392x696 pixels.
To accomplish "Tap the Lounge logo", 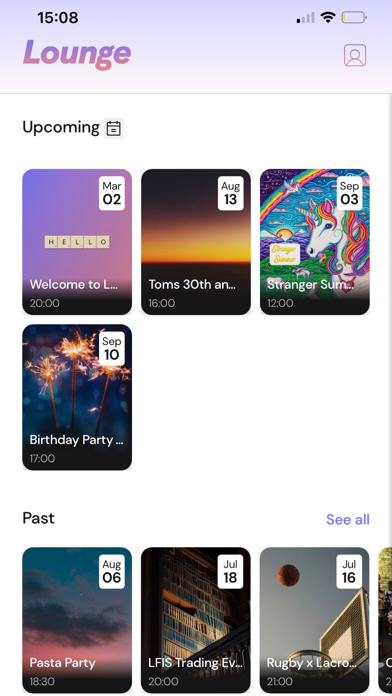I will pyautogui.click(x=77, y=54).
